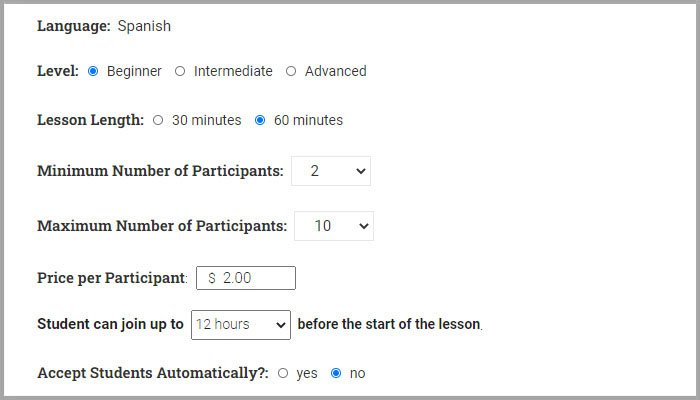Select no for accepting students automatically
Viewport: 700px width, 400px height.
click(x=336, y=373)
